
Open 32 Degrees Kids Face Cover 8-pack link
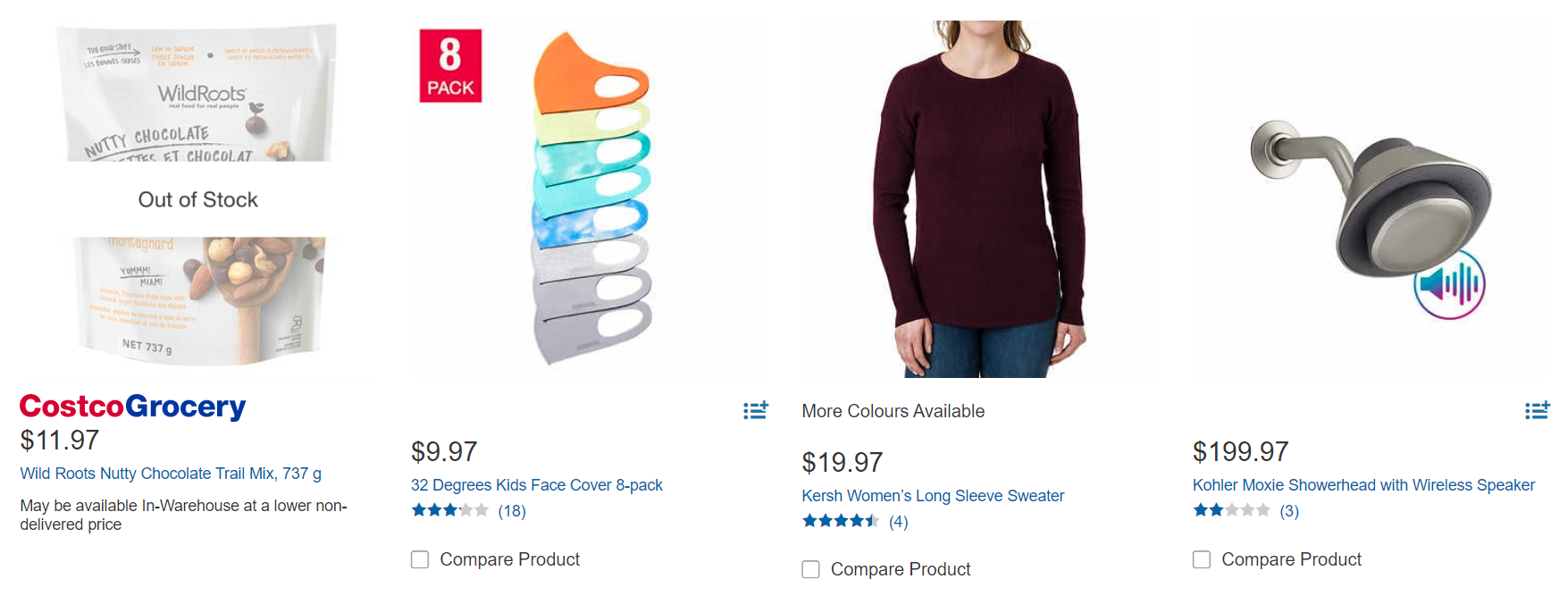(x=536, y=485)
